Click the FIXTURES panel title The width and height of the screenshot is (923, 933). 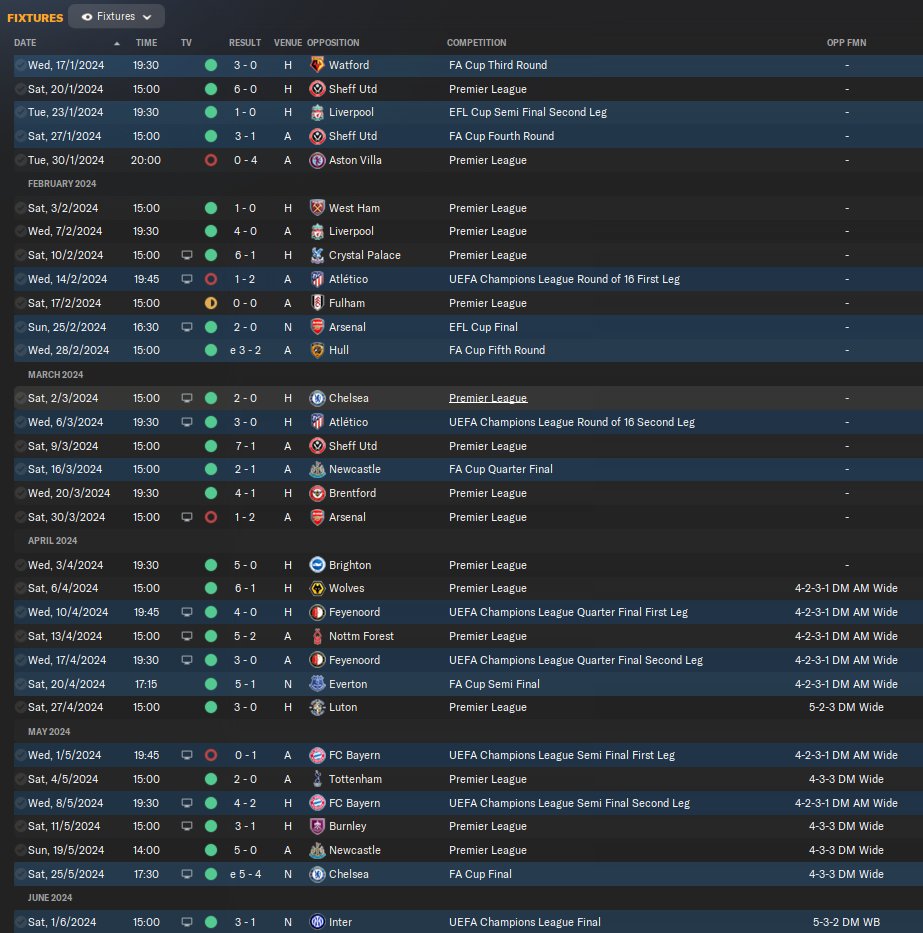35,18
